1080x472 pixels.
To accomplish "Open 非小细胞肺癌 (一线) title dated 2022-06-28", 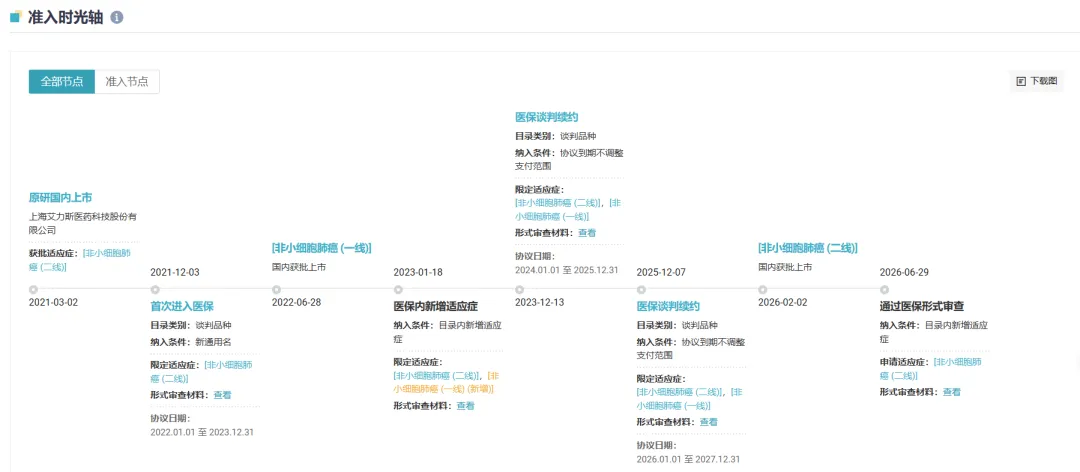I will tap(322, 248).
